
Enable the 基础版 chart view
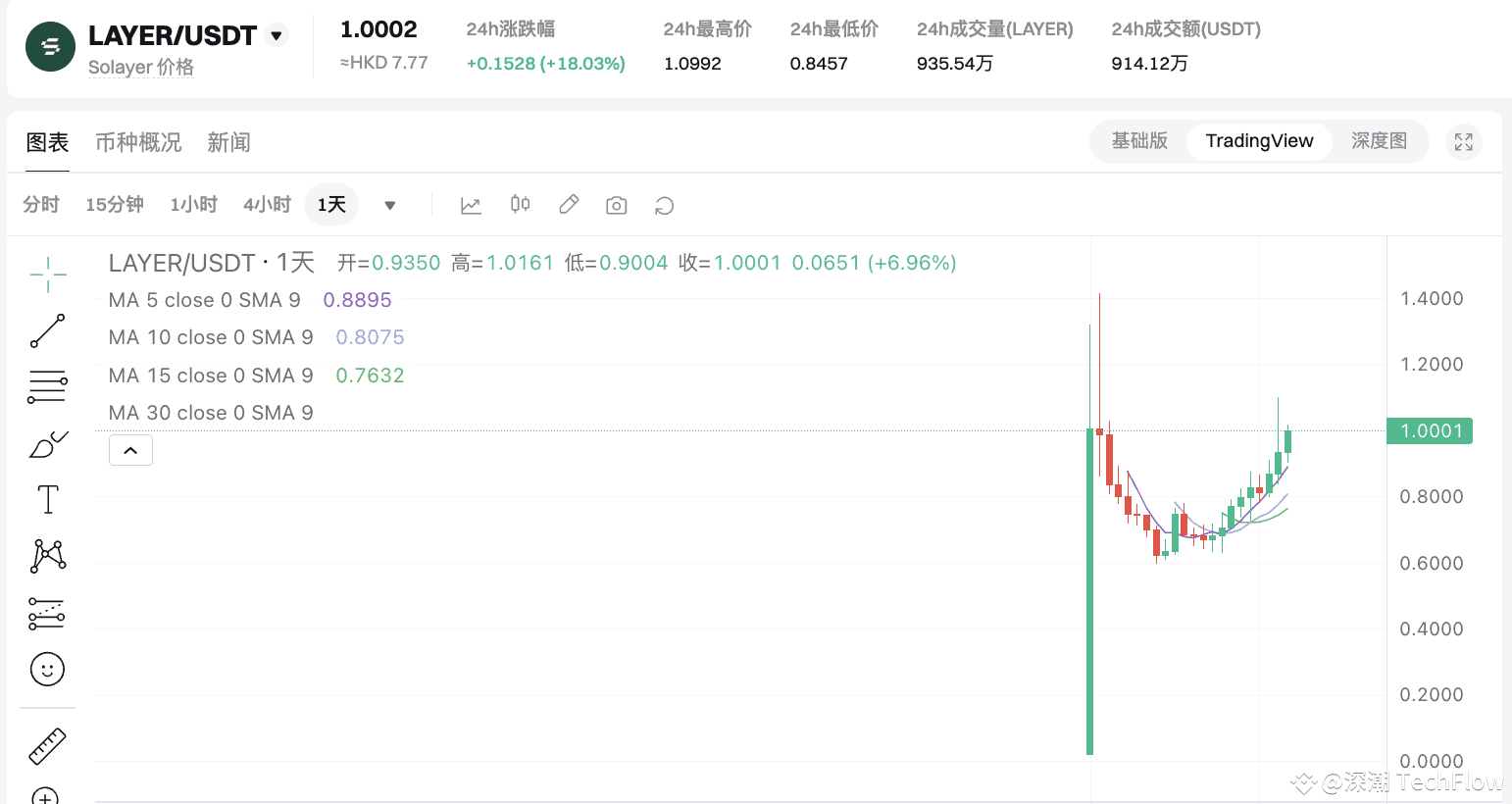(x=1139, y=141)
